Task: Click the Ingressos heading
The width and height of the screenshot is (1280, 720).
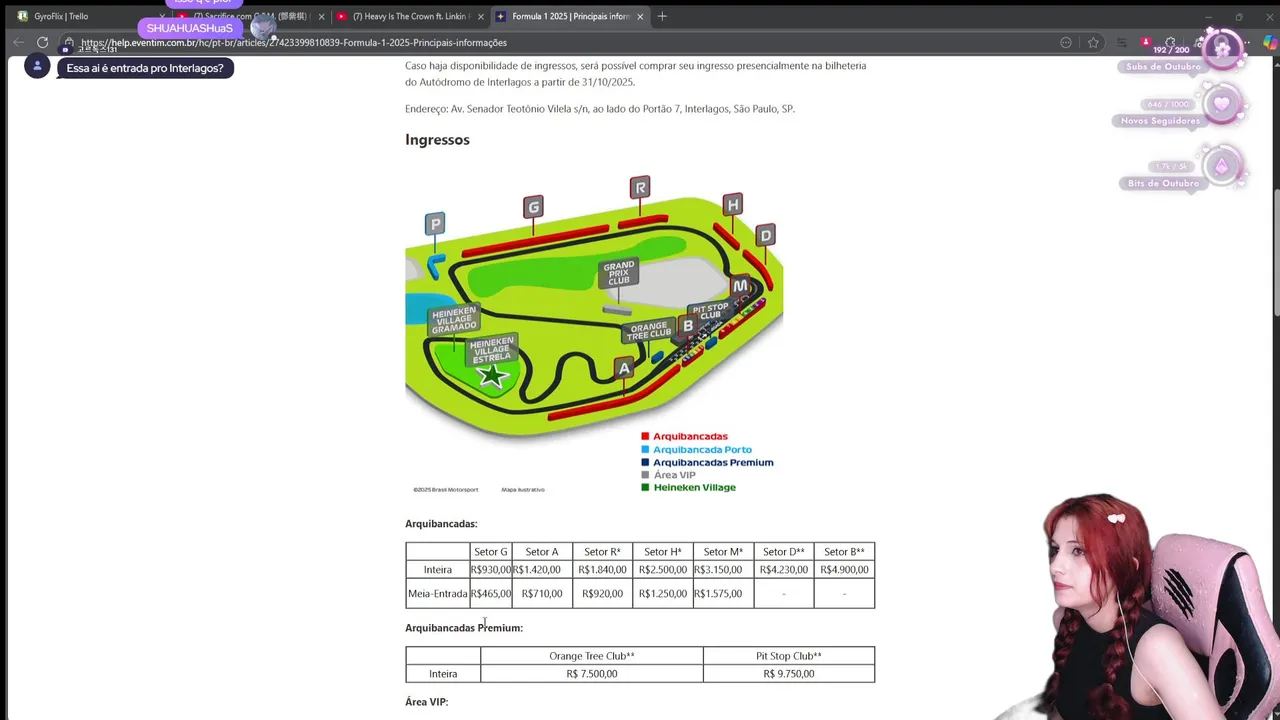Action: click(x=437, y=140)
